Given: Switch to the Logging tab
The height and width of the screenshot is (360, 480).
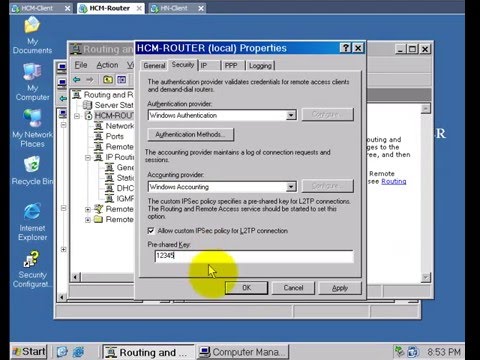Looking at the screenshot, I should click(260, 66).
